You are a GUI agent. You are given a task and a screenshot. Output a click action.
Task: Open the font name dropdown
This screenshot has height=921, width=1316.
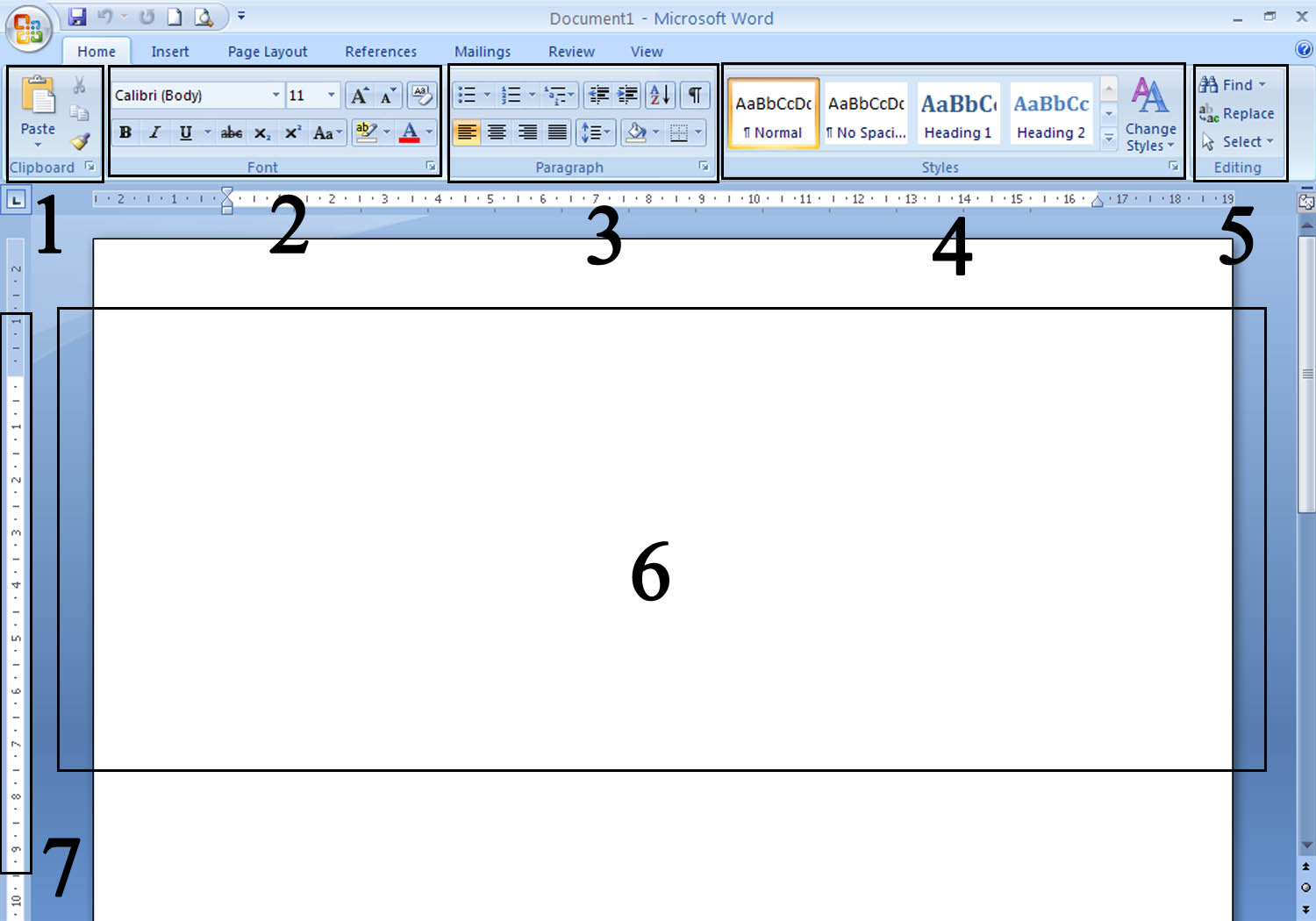[275, 95]
